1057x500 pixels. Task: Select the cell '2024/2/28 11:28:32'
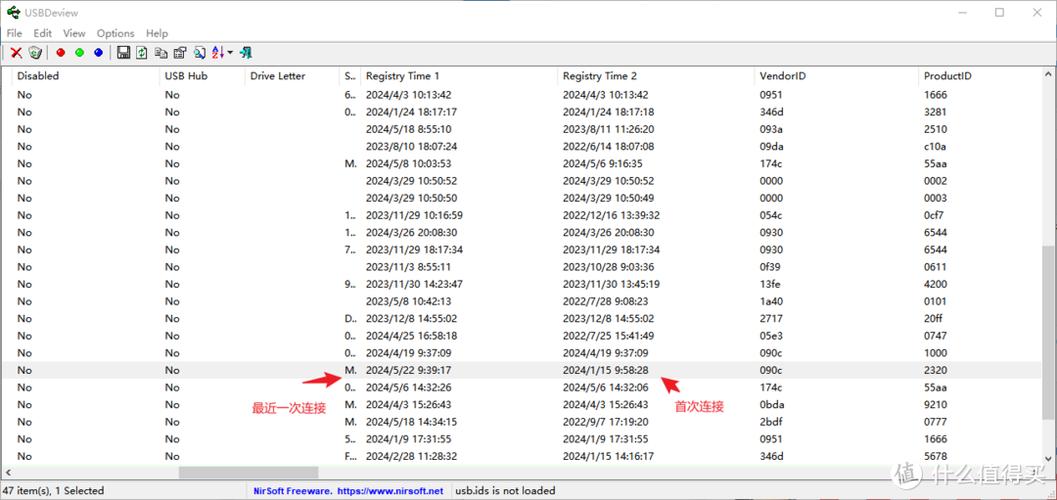pos(411,456)
